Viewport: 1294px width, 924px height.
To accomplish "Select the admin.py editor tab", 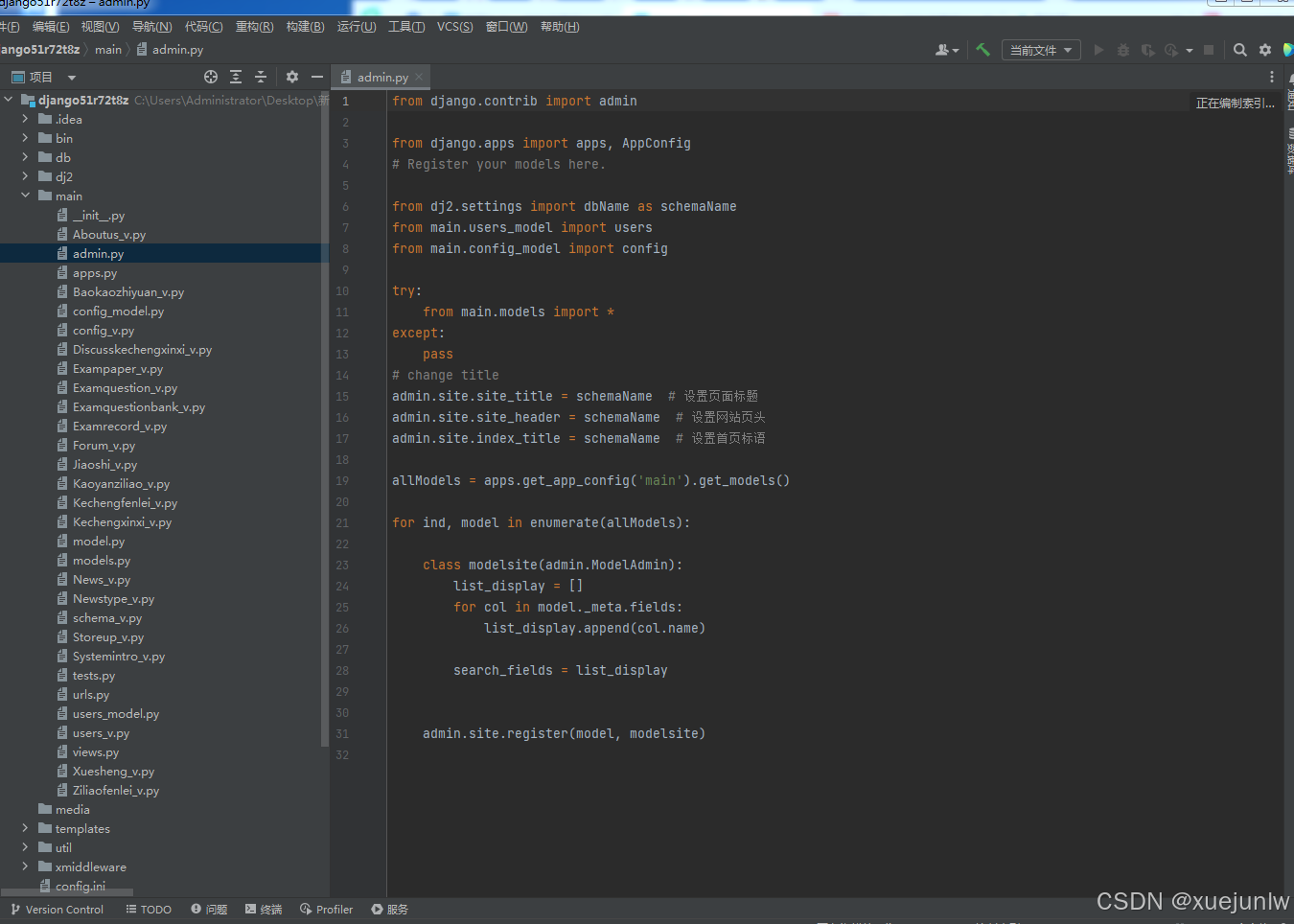I will point(381,77).
